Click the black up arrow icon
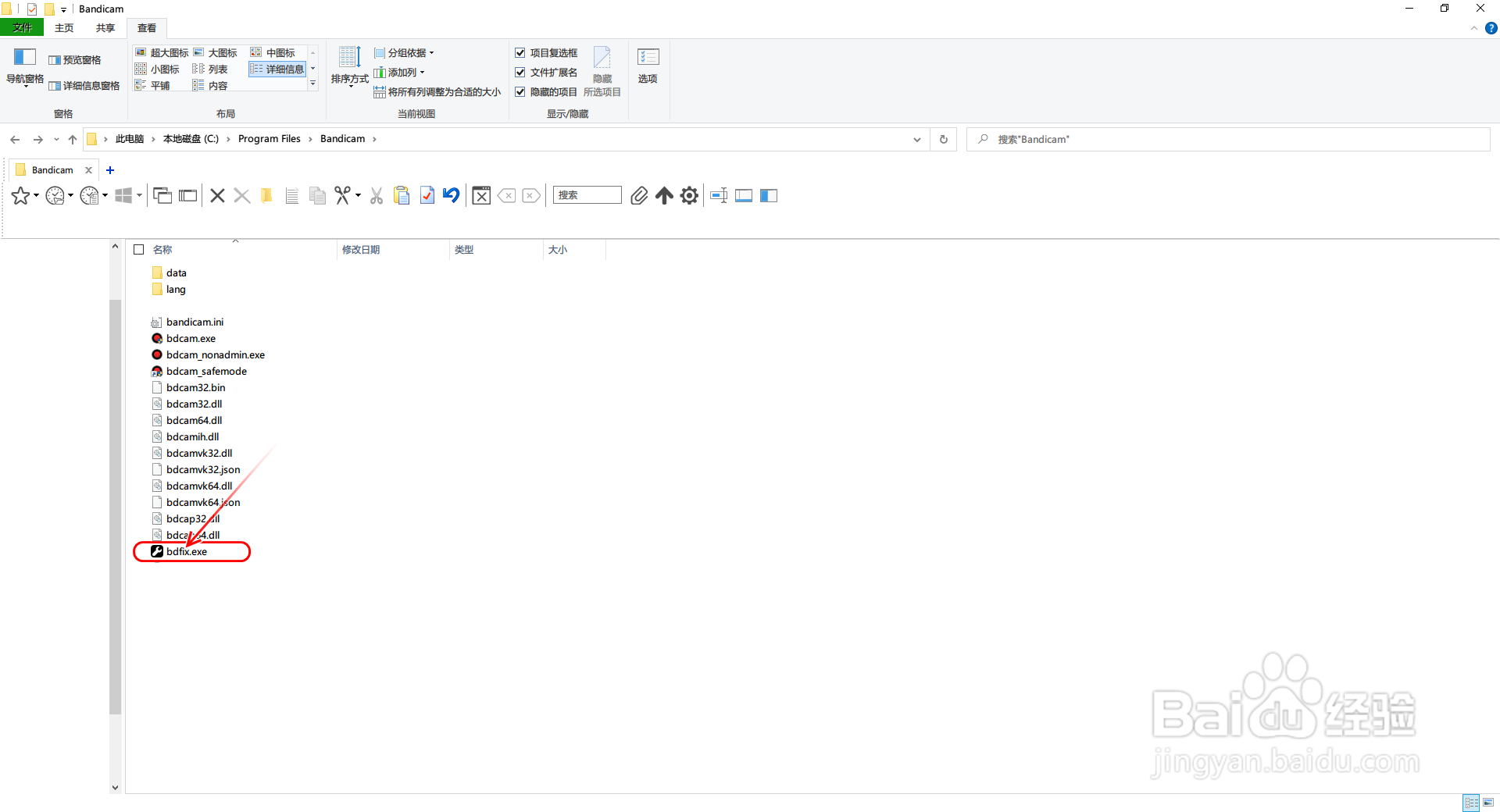 664,196
